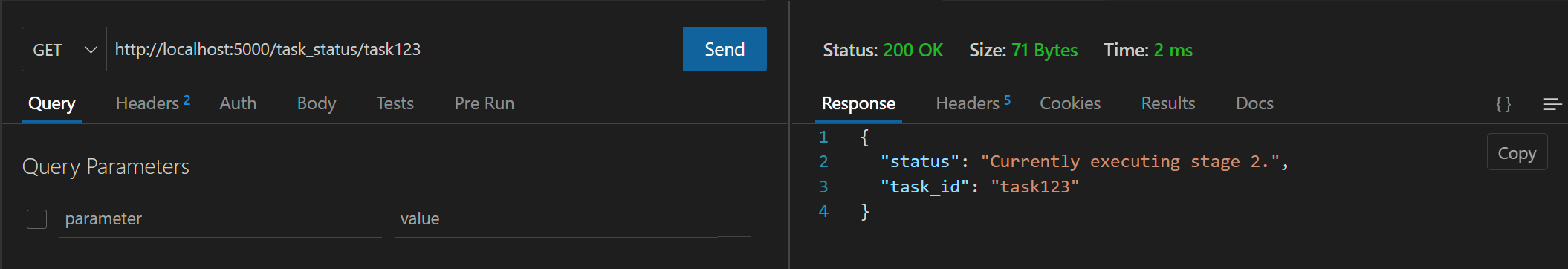
Task: Copy the response body
Action: pos(1517,153)
